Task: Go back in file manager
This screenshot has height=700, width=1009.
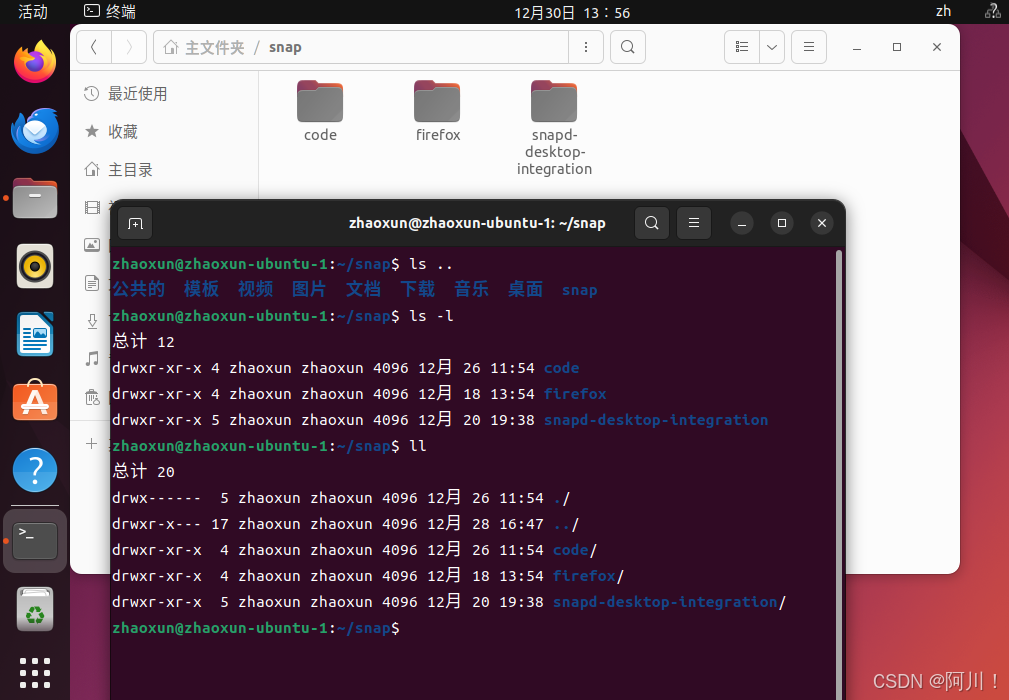Action: 94,47
